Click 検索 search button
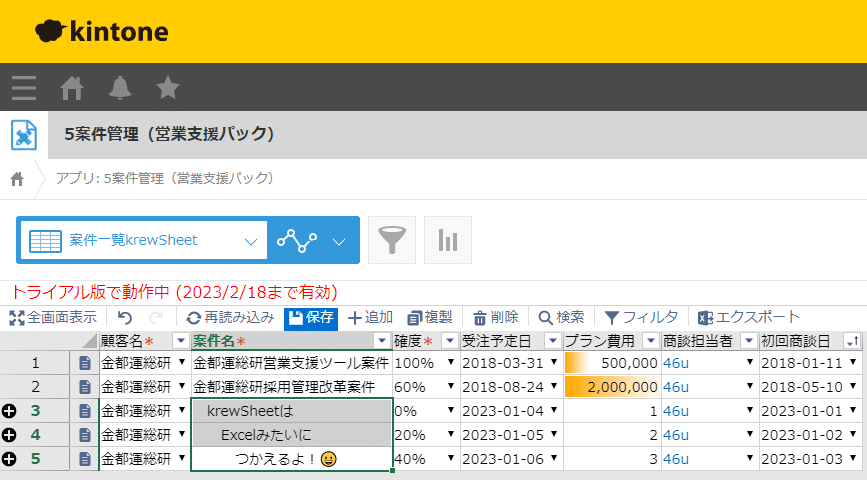 coord(561,317)
